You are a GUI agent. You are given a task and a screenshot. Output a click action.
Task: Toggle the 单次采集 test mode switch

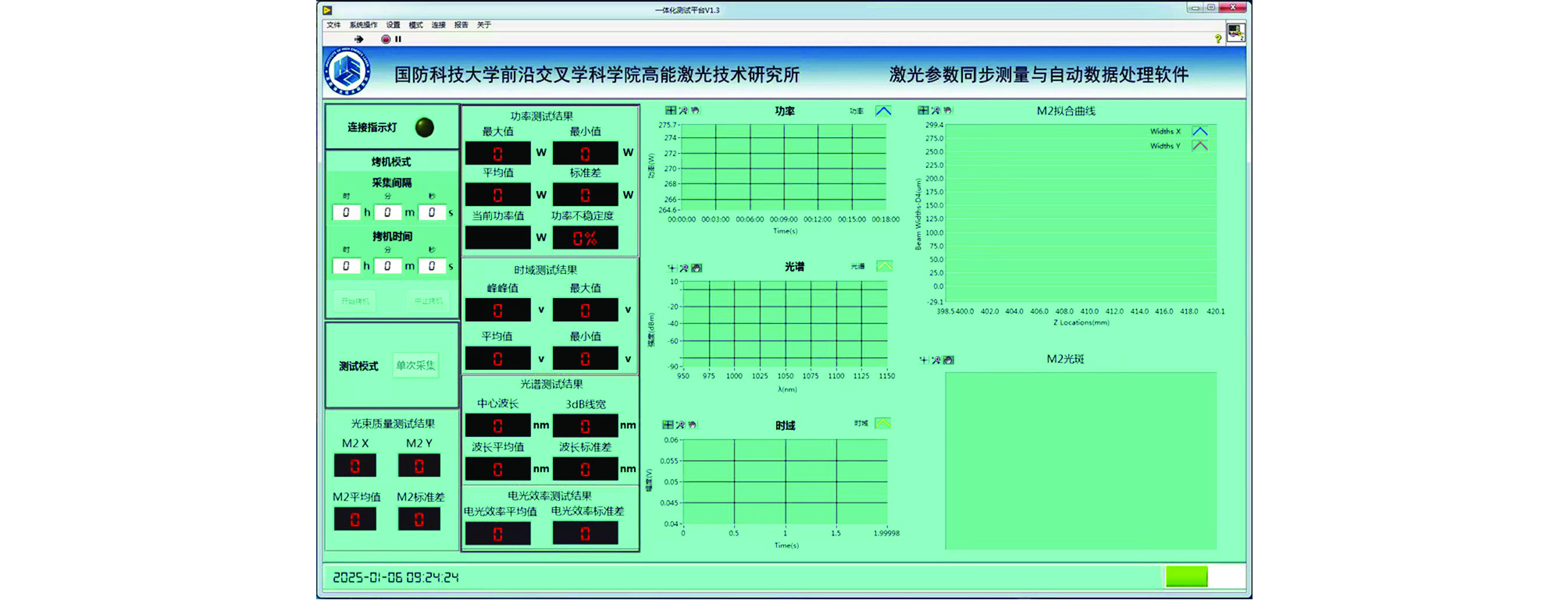[416, 366]
